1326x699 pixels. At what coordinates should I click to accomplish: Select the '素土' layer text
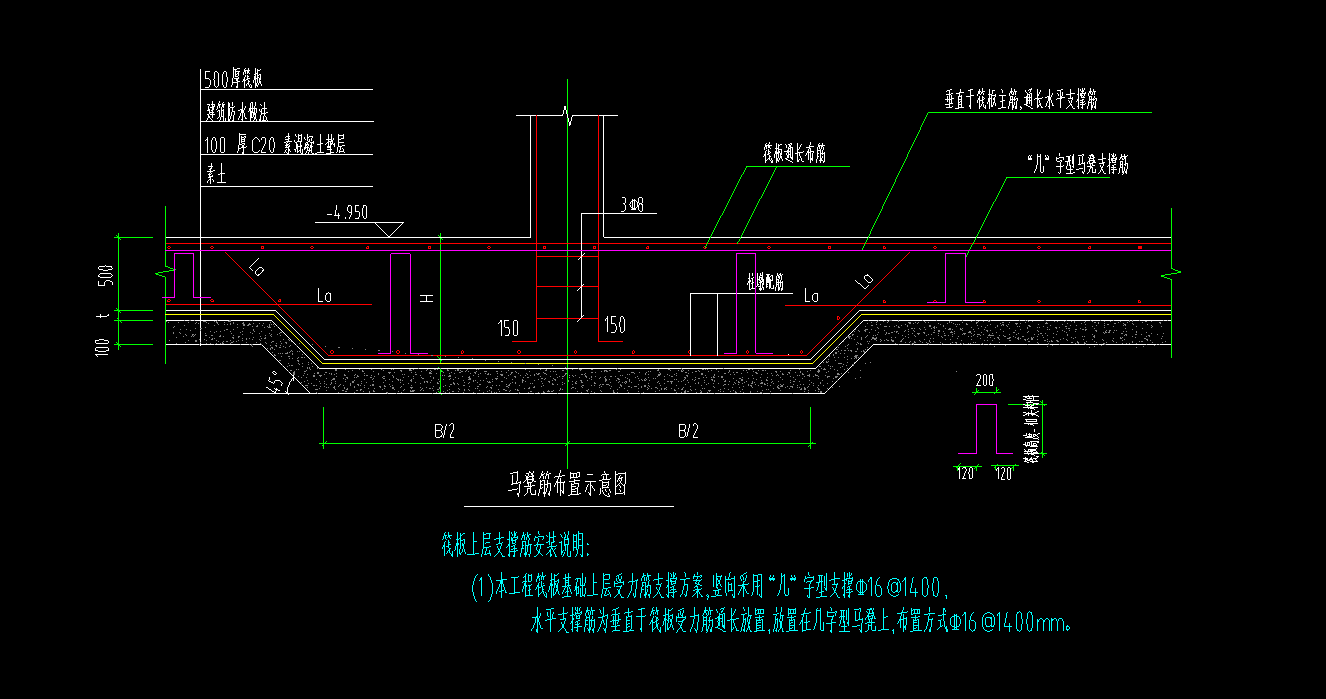click(215, 175)
